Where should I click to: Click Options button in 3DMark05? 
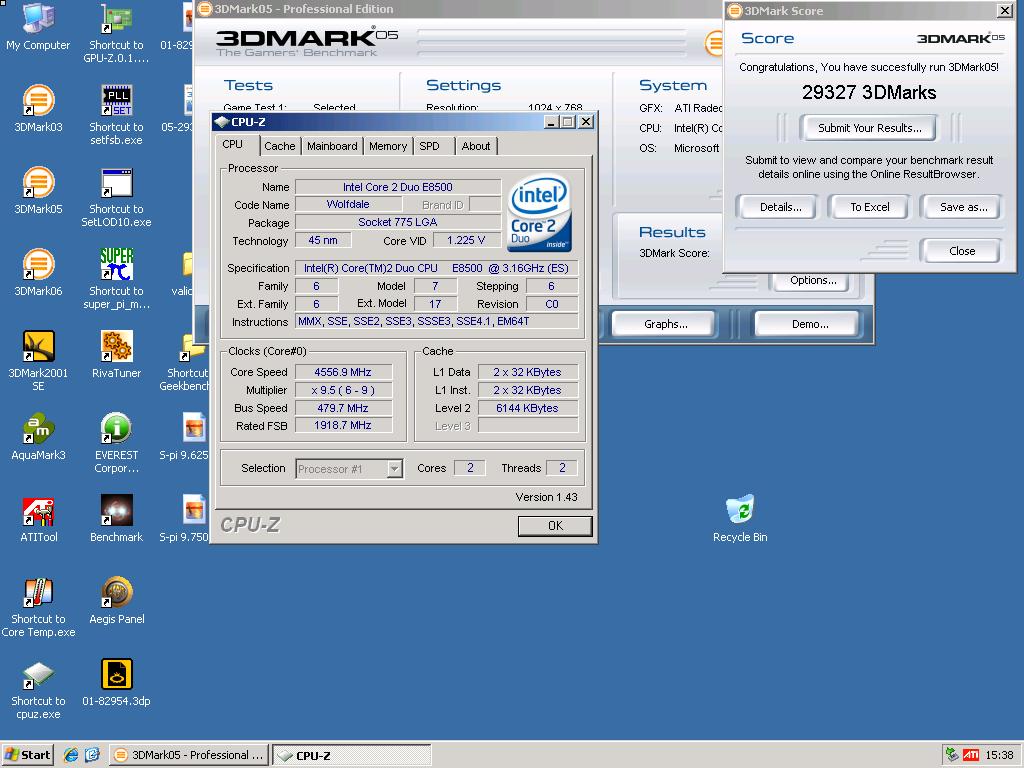click(x=812, y=281)
